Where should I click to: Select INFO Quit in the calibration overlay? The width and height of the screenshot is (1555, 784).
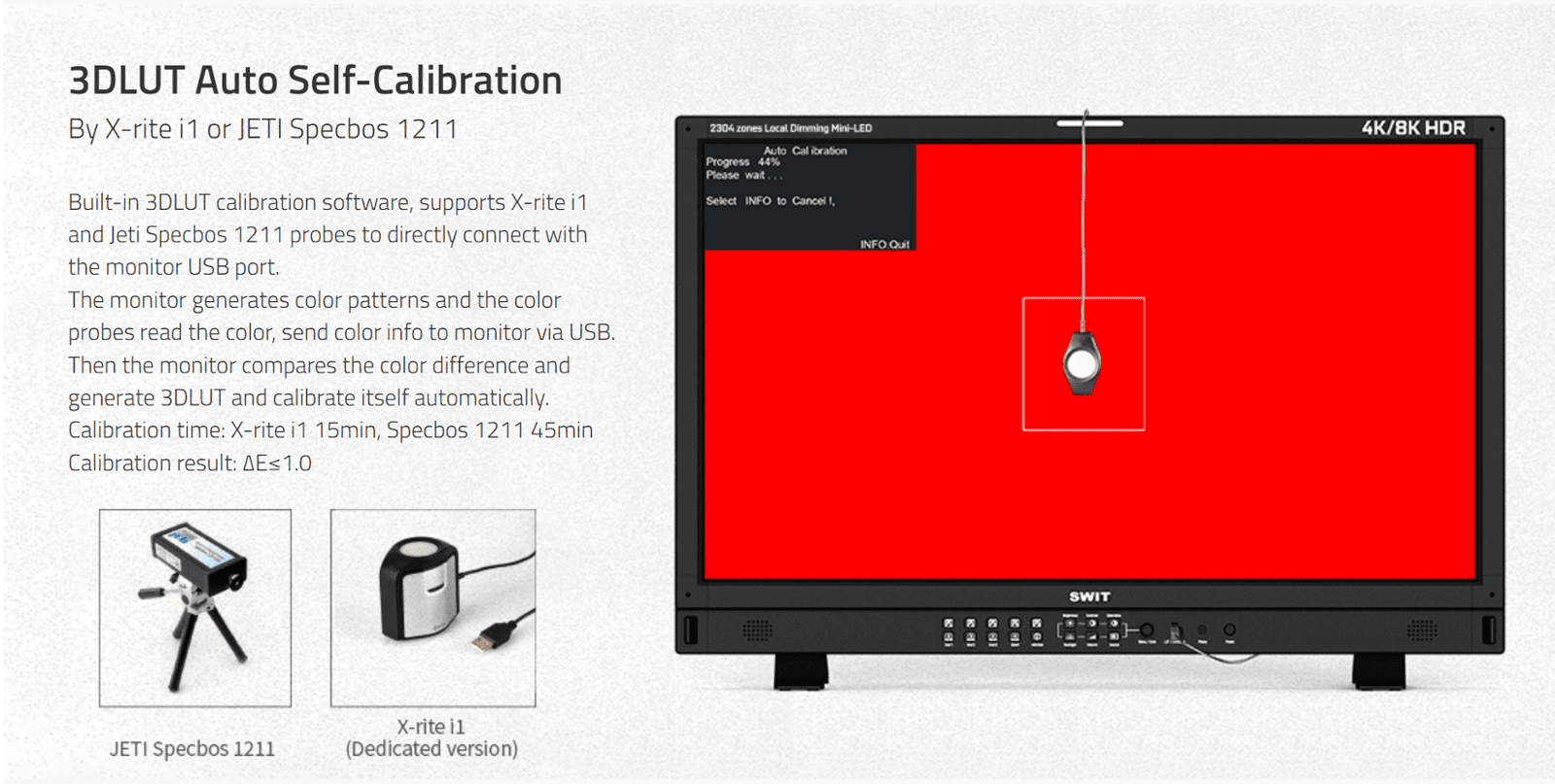pos(883,244)
